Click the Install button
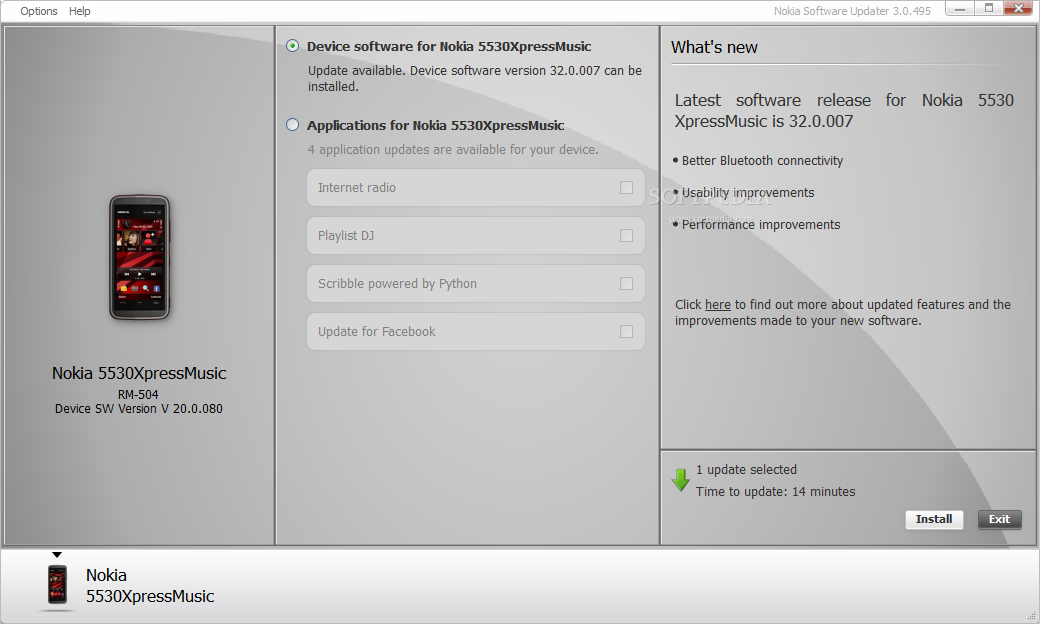The height and width of the screenshot is (624, 1040). pos(934,519)
